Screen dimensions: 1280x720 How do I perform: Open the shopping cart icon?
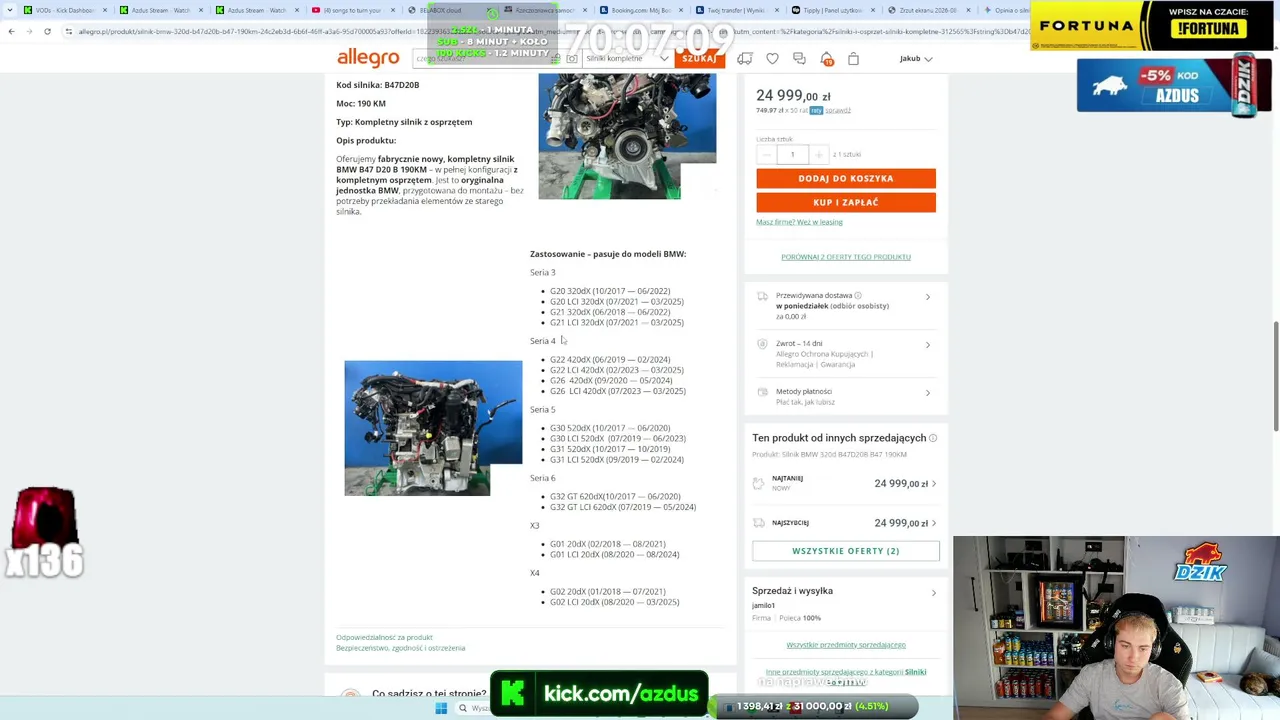pos(853,59)
